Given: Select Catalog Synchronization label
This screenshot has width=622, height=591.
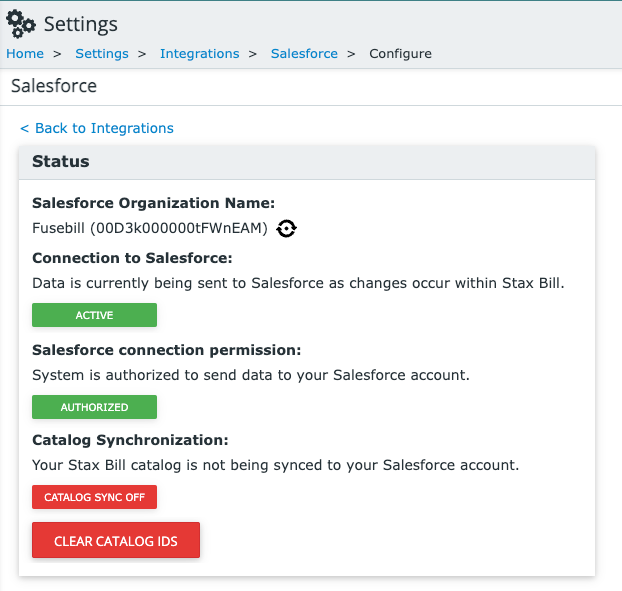Looking at the screenshot, I should (130, 440).
